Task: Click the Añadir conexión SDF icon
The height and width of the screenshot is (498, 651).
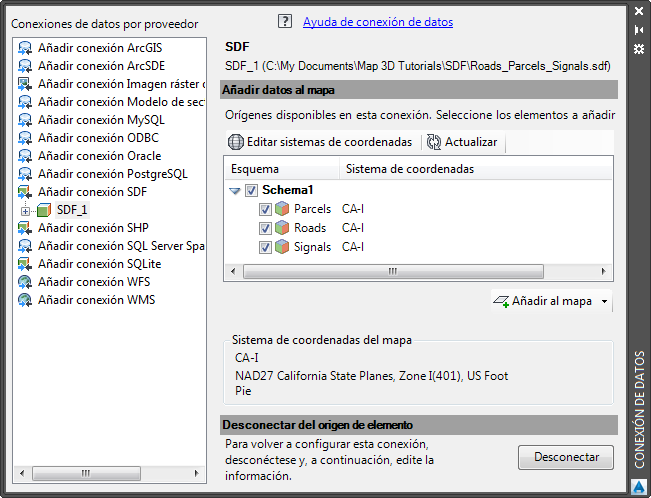Action: click(x=25, y=192)
